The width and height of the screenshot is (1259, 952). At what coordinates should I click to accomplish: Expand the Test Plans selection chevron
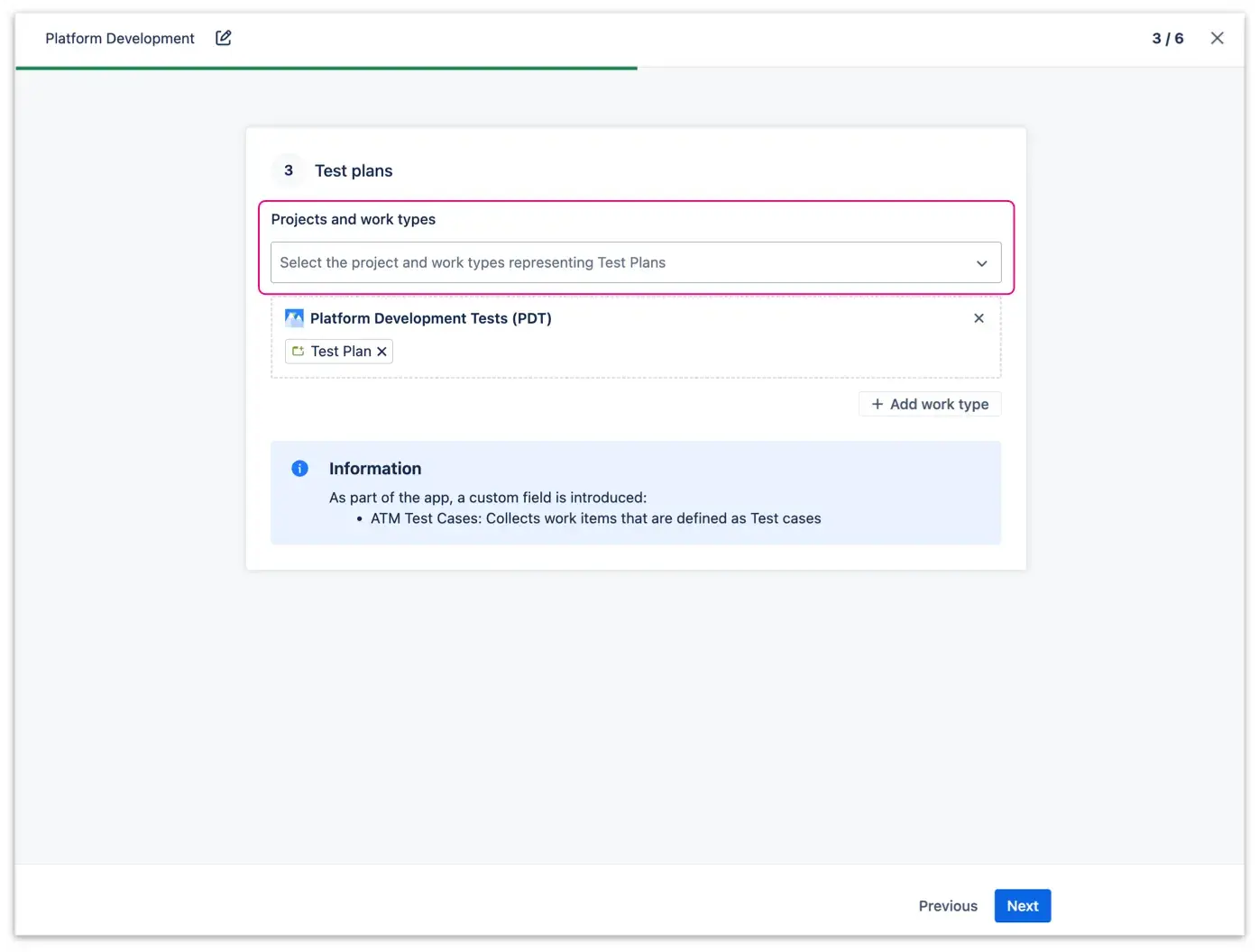pyautogui.click(x=981, y=262)
